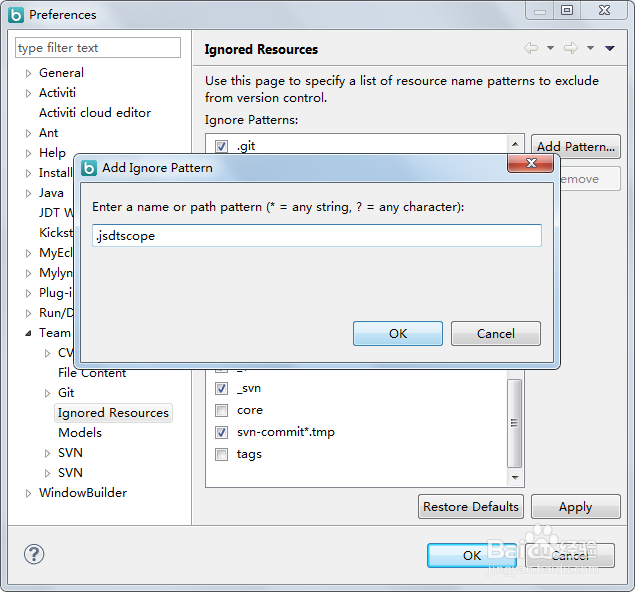This screenshot has width=635, height=592.
Task: Collapse the Team tree node
Action: click(28, 333)
